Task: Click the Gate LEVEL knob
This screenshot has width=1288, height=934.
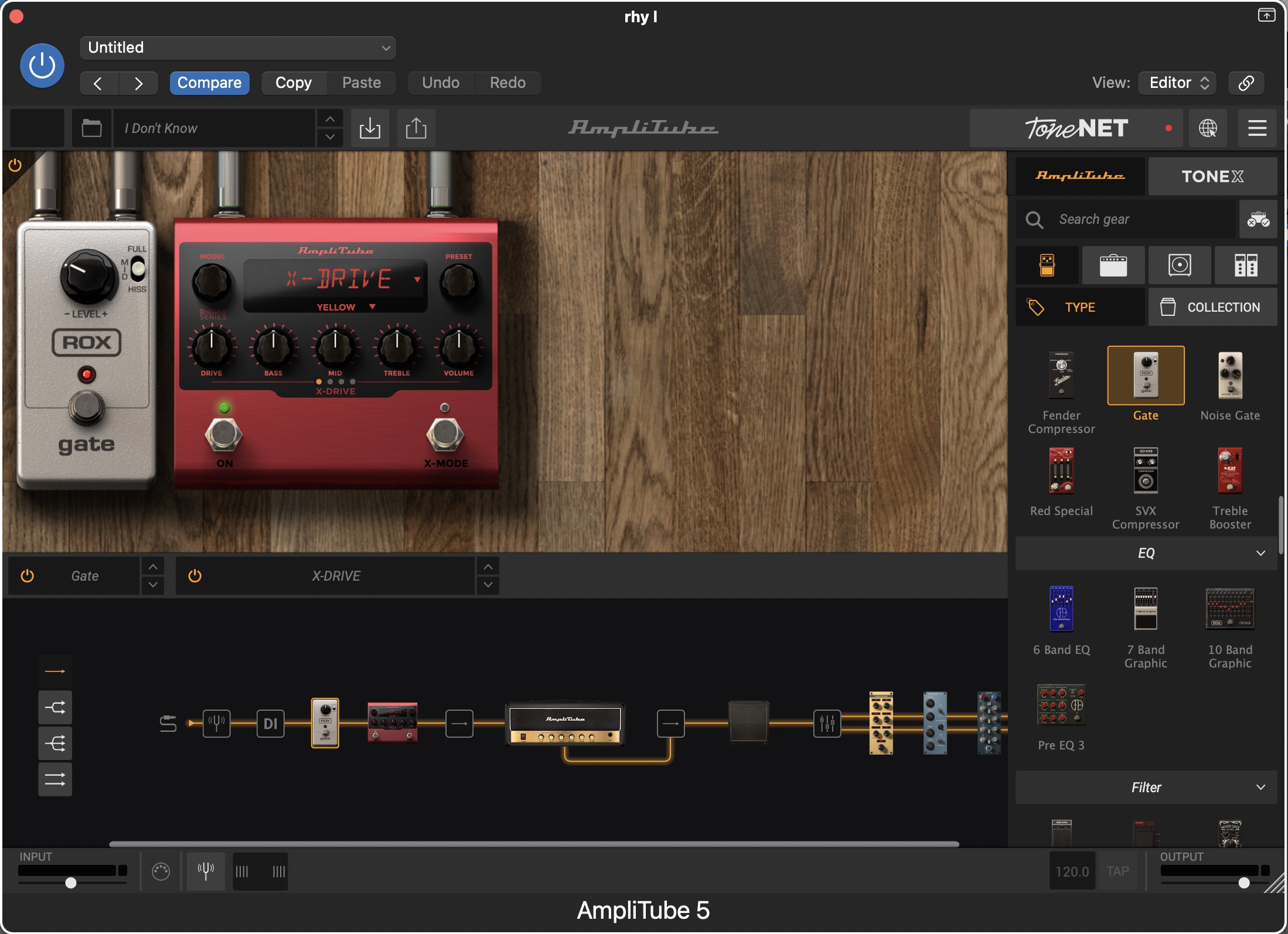Action: 88,278
